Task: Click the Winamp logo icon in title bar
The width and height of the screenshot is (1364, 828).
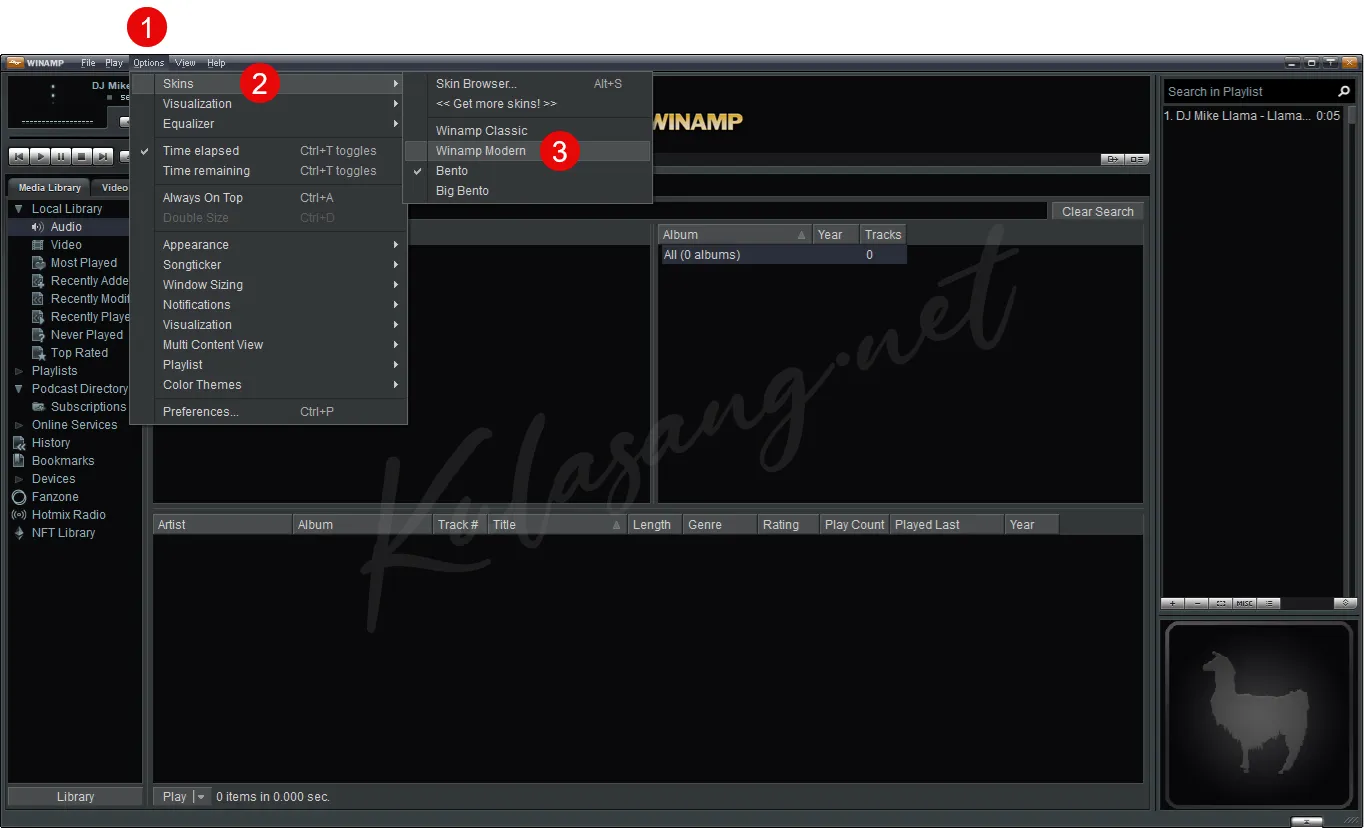Action: 15,63
